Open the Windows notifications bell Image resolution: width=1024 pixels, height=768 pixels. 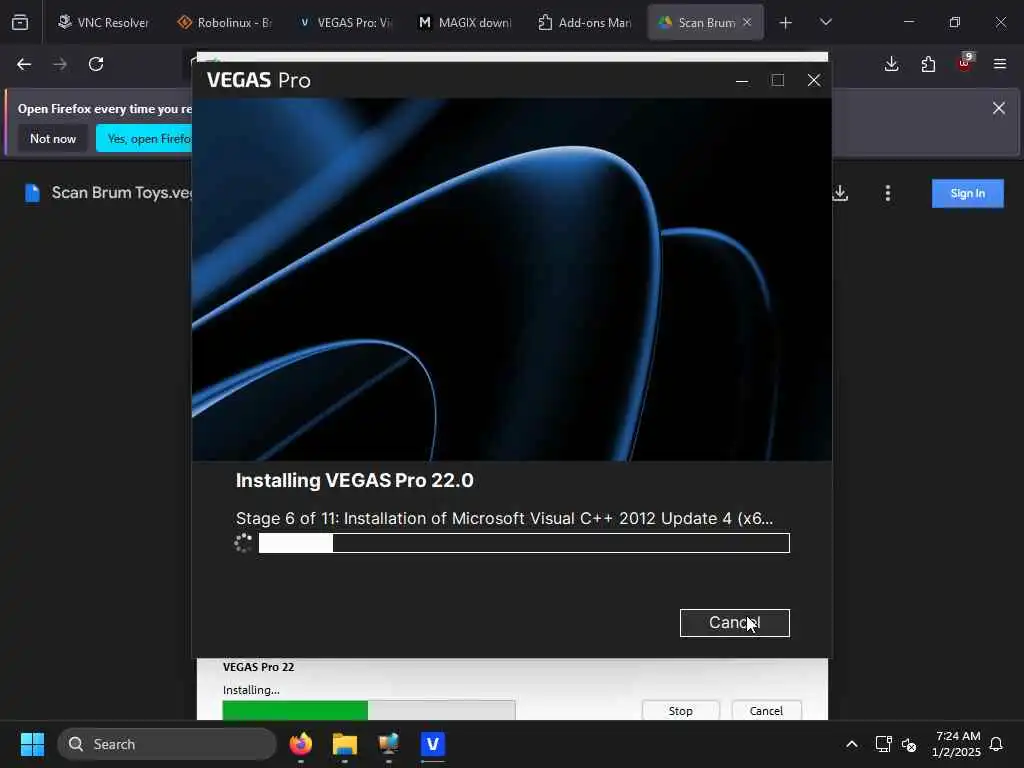(x=997, y=744)
